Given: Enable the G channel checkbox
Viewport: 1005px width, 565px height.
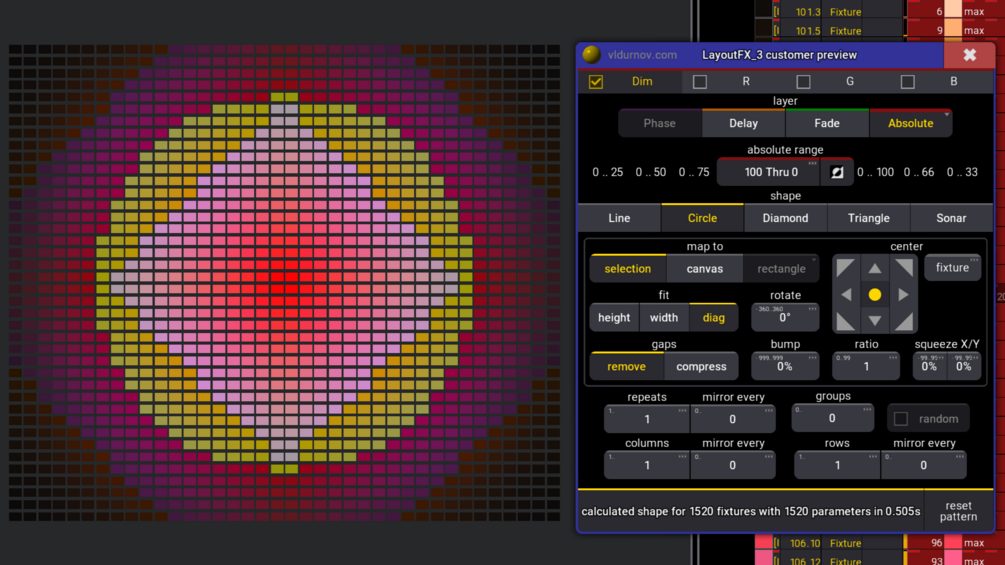Looking at the screenshot, I should pyautogui.click(x=803, y=81).
